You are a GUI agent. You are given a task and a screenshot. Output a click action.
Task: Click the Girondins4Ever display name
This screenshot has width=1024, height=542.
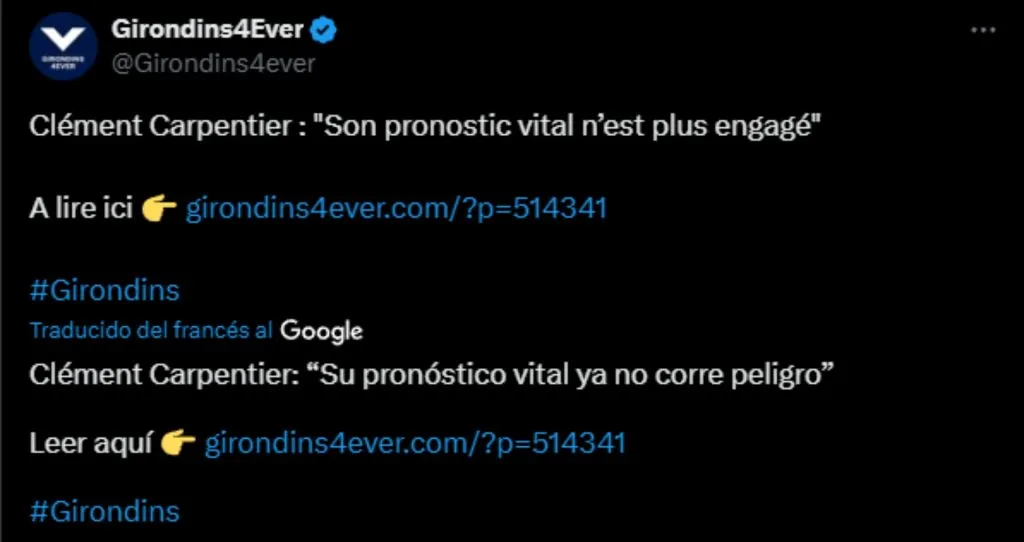tap(207, 30)
